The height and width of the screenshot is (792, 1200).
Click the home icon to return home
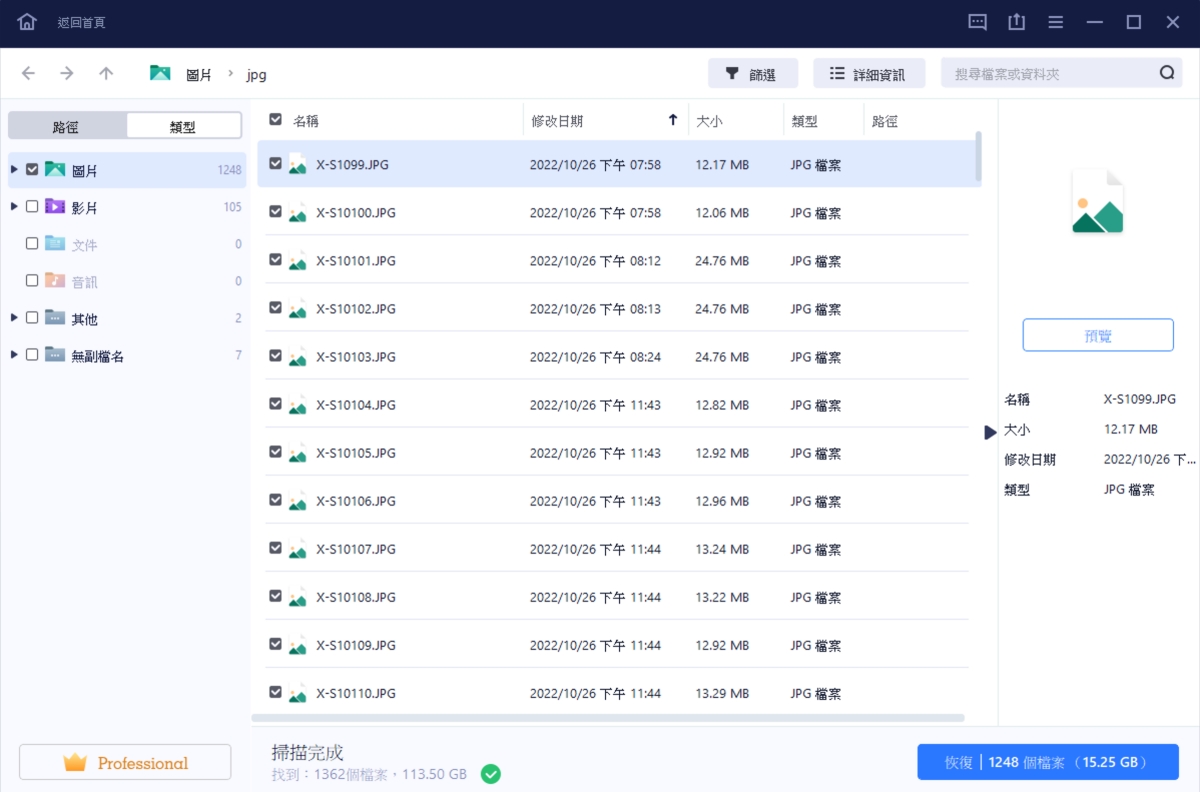[x=27, y=22]
